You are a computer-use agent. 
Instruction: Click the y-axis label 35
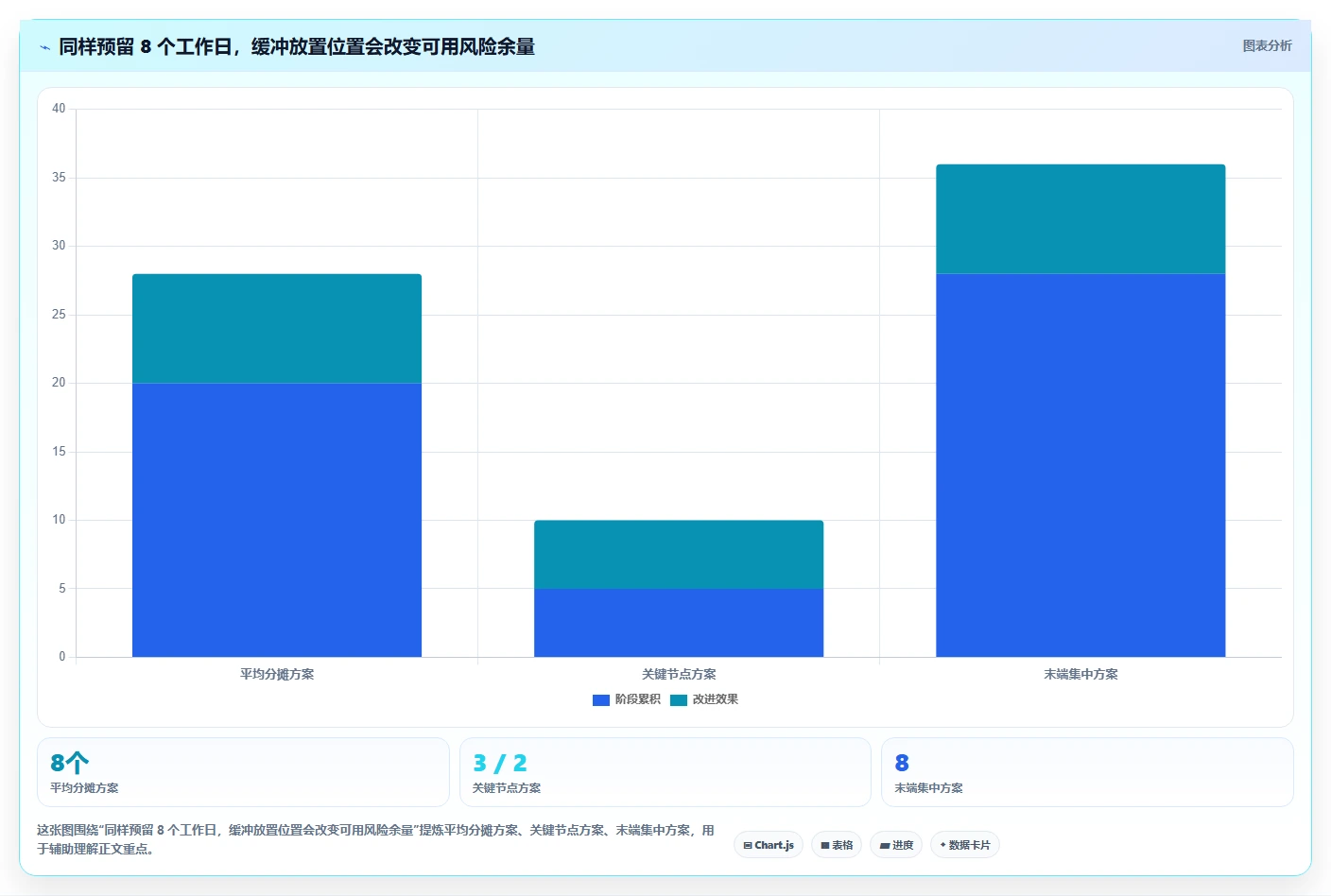(x=59, y=178)
